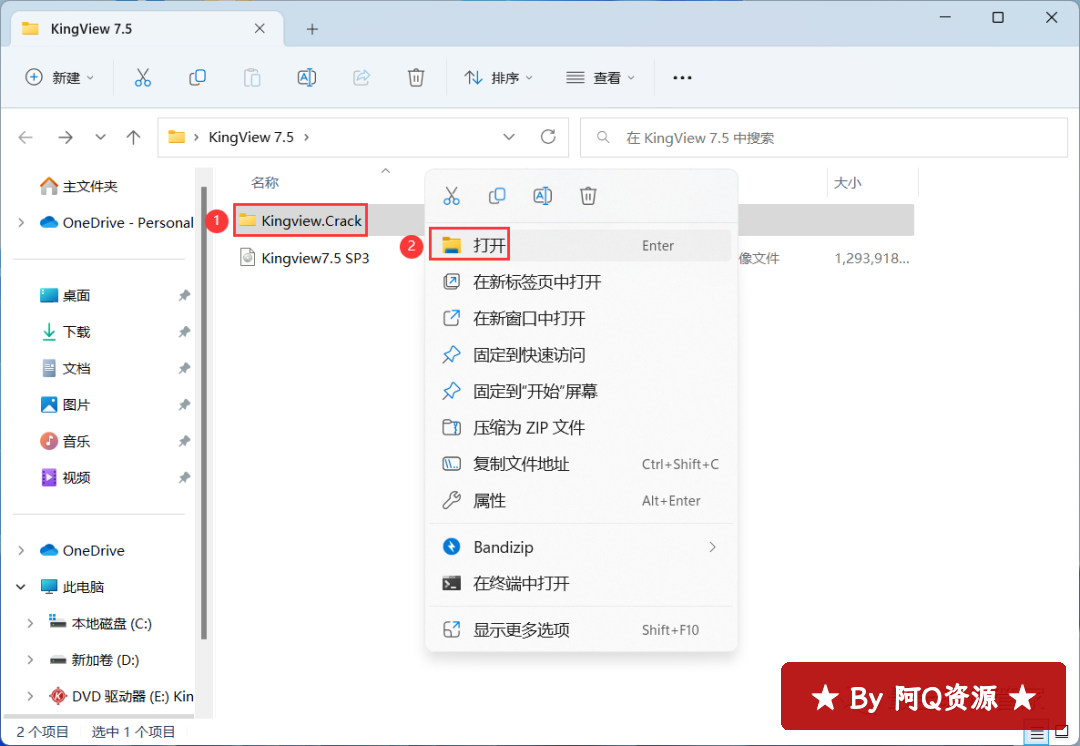Click the chevron after KingView 7.5 breadcrumb
The width and height of the screenshot is (1080, 746).
307,137
